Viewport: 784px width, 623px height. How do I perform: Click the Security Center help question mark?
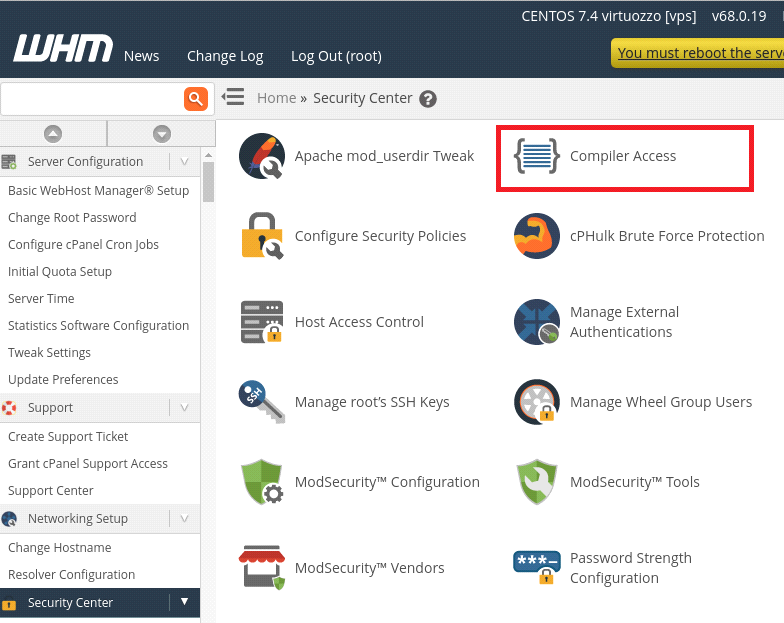428,99
